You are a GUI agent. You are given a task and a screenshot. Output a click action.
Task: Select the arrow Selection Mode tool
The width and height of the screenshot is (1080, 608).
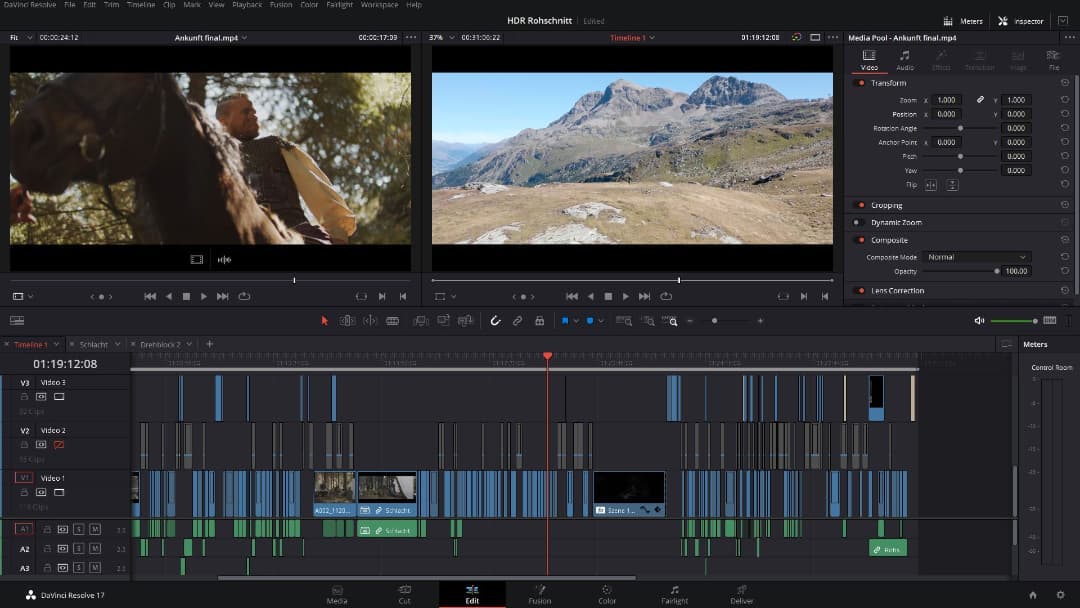[x=324, y=321]
